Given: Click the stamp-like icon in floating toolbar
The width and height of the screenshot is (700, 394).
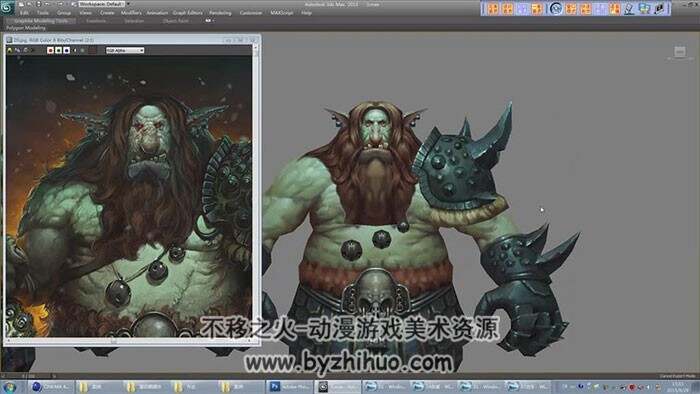Looking at the screenshot, I should coord(629,8).
